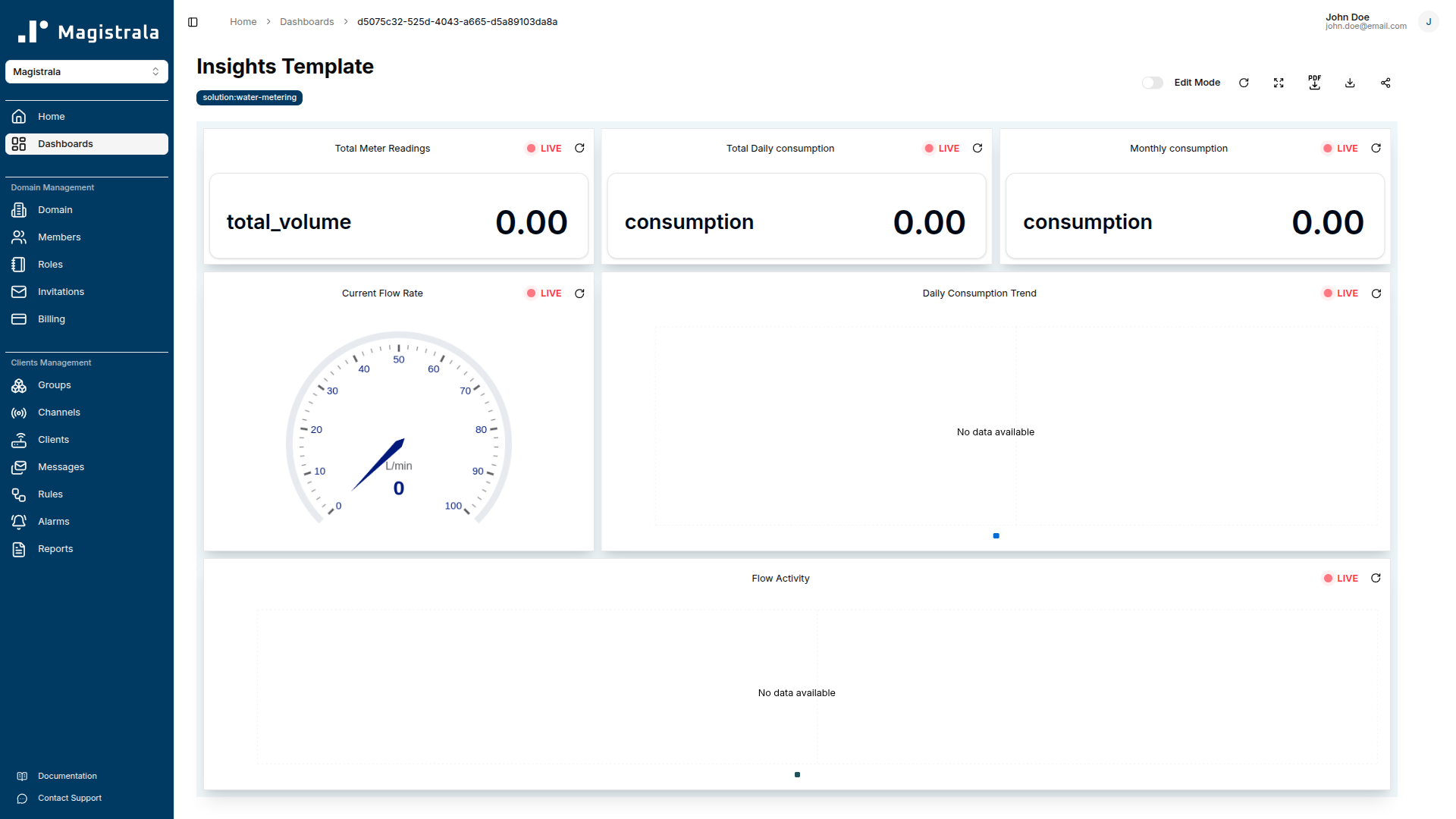The width and height of the screenshot is (1456, 819).
Task: Open the Reports page
Action: 55,548
